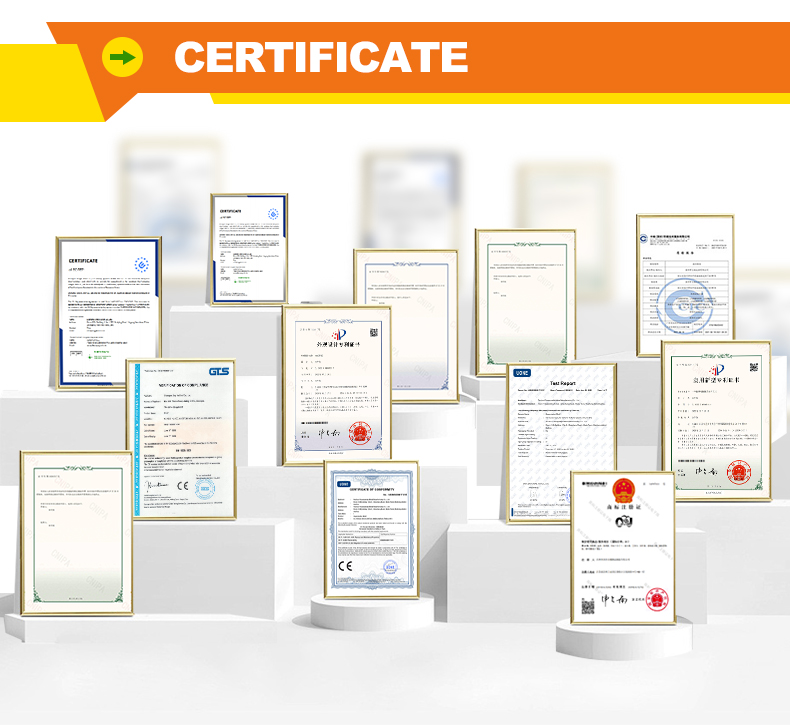This screenshot has width=790, height=725.
Task: Click the registered logo mark on trademark certificate
Action: (624, 522)
